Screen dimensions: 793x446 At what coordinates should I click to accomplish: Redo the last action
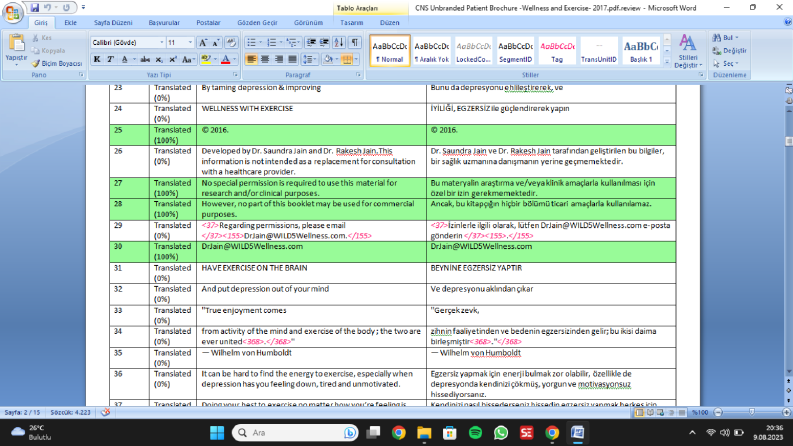coord(66,8)
